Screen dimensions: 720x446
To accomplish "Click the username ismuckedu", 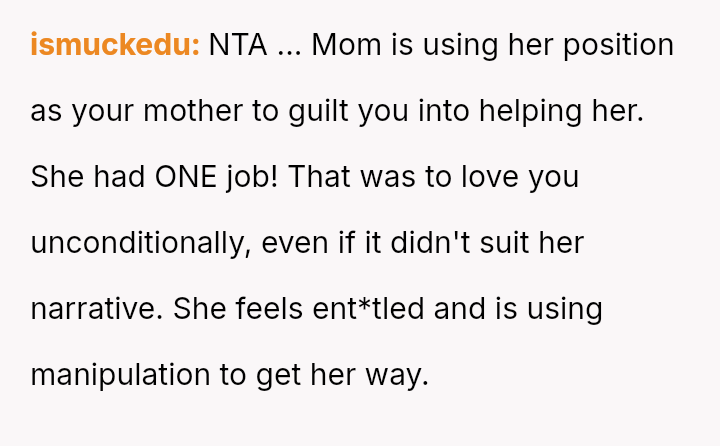I will click(x=115, y=45).
